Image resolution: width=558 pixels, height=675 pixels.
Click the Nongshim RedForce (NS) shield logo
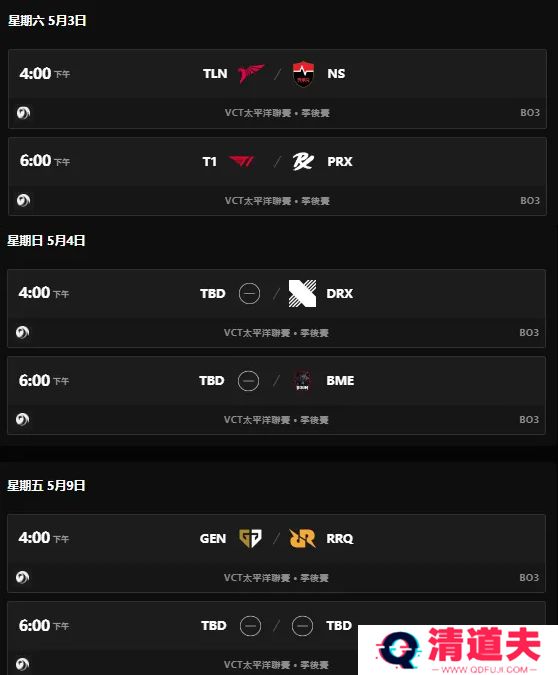tap(303, 74)
